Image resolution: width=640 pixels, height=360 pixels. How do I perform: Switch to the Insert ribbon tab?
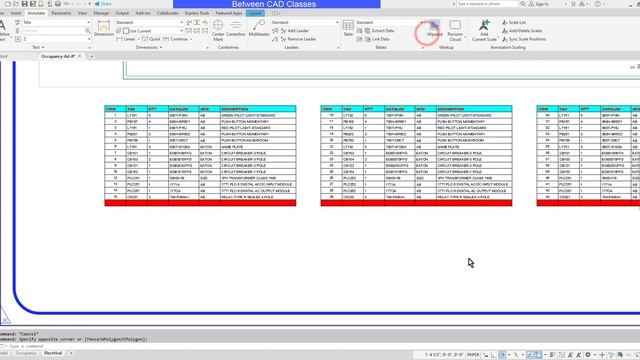click(x=16, y=13)
